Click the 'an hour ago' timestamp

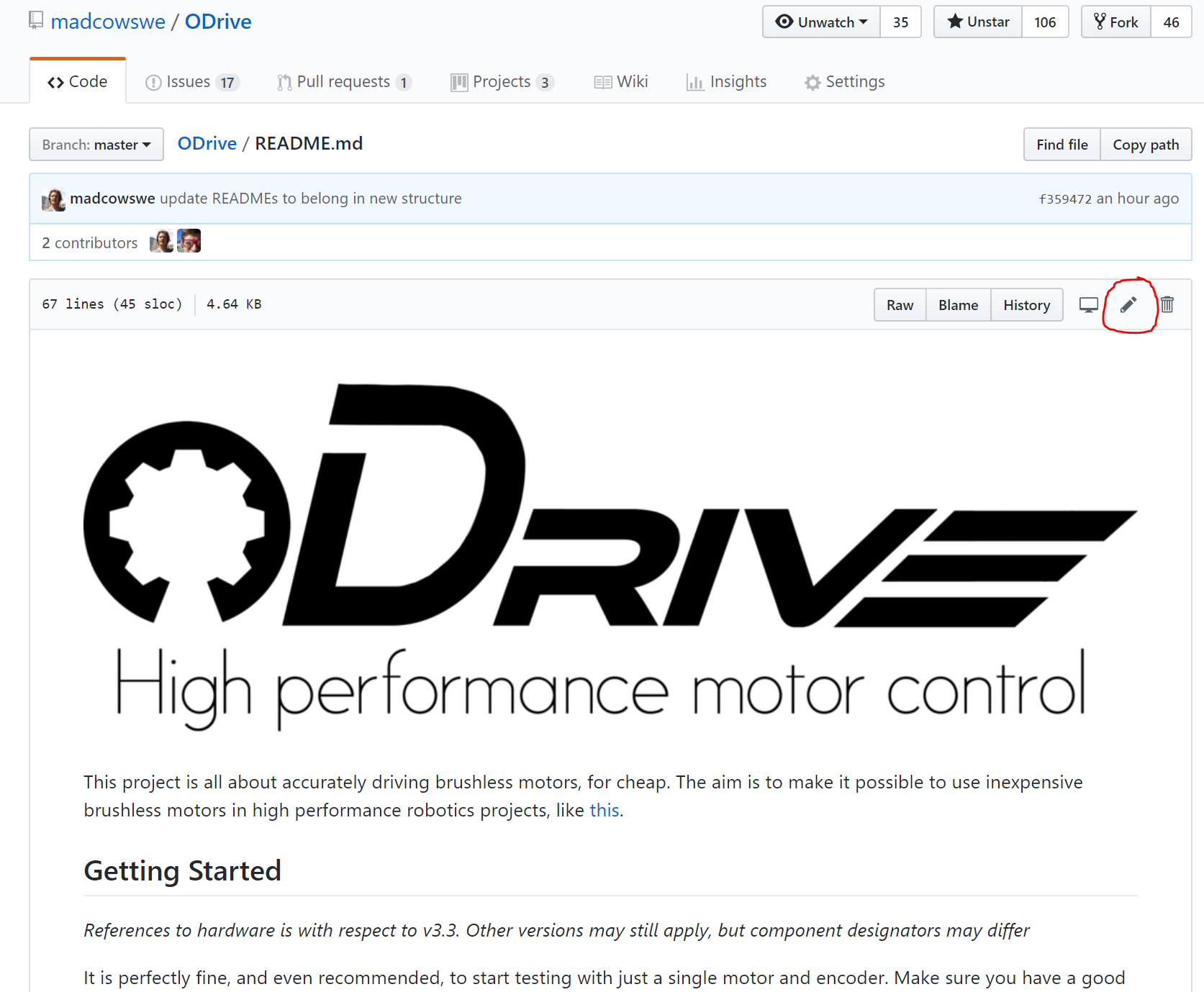(x=1138, y=199)
